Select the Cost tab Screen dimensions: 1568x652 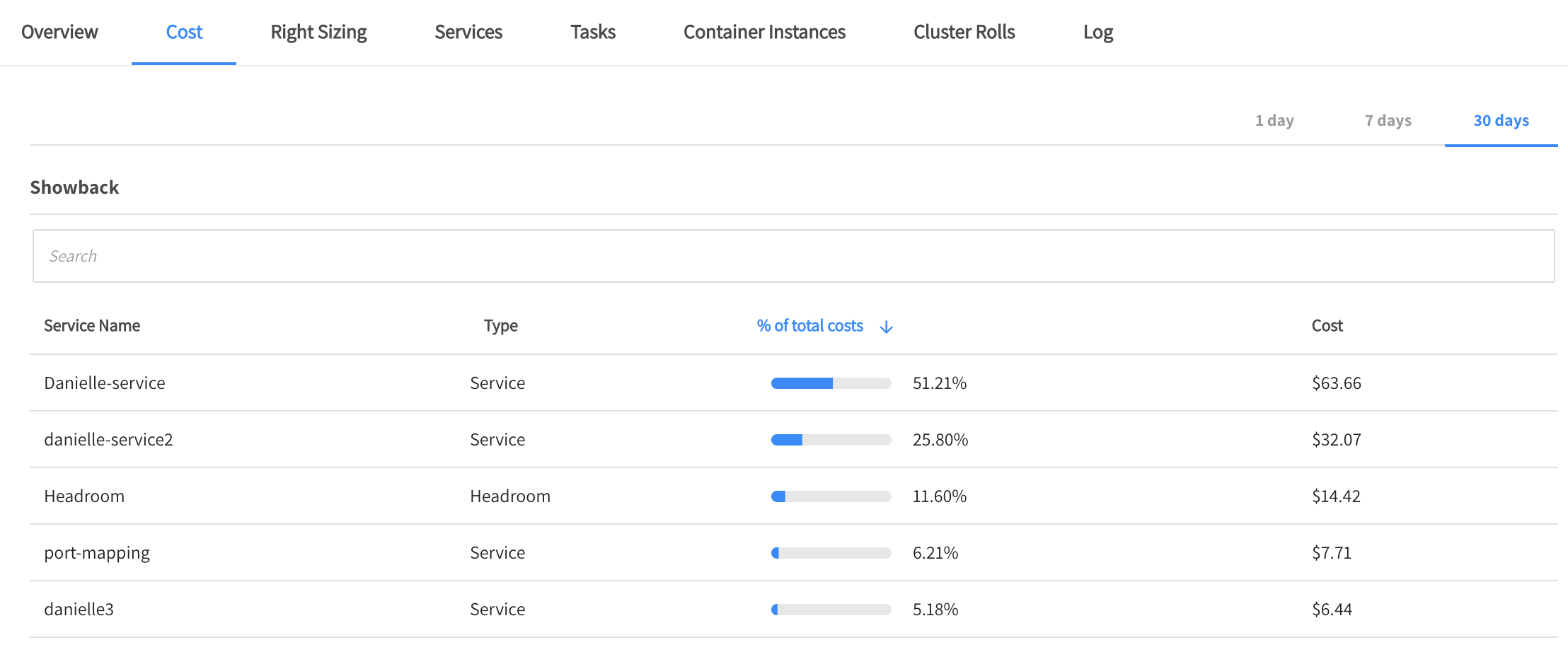[x=184, y=33]
